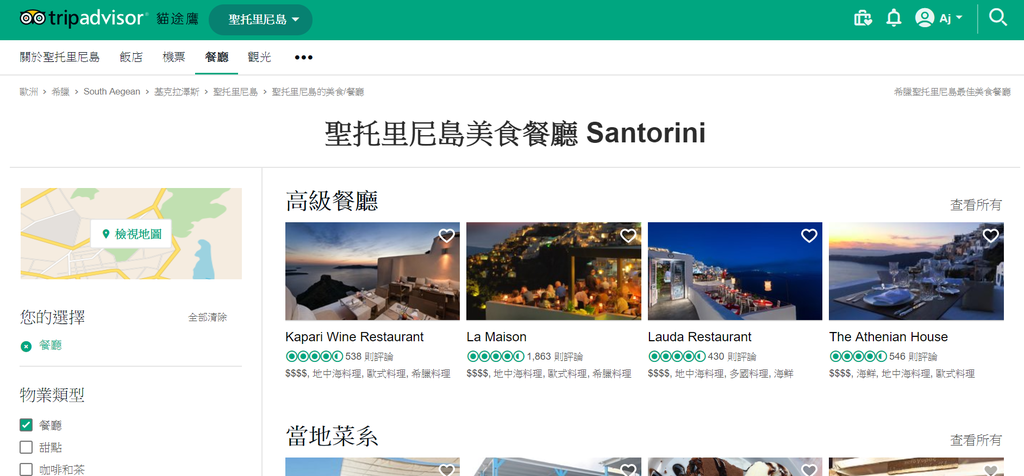Click the South Aegean breadcrumb
This screenshot has width=1024, height=476.
pyautogui.click(x=112, y=92)
